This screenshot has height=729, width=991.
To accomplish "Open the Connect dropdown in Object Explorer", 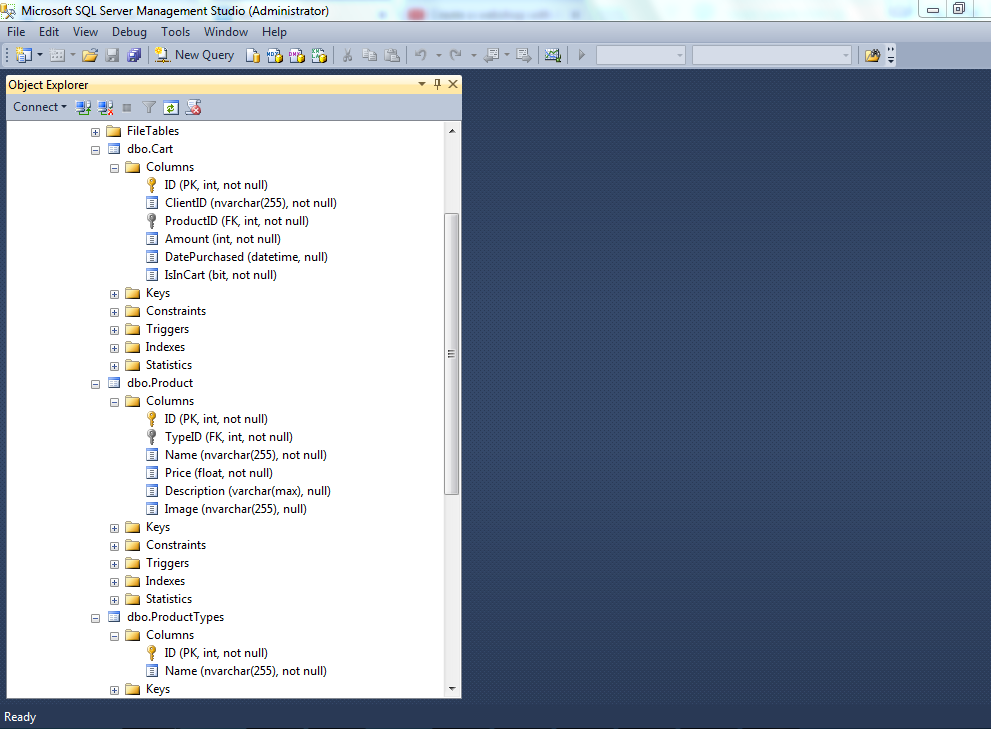I will click(x=40, y=107).
